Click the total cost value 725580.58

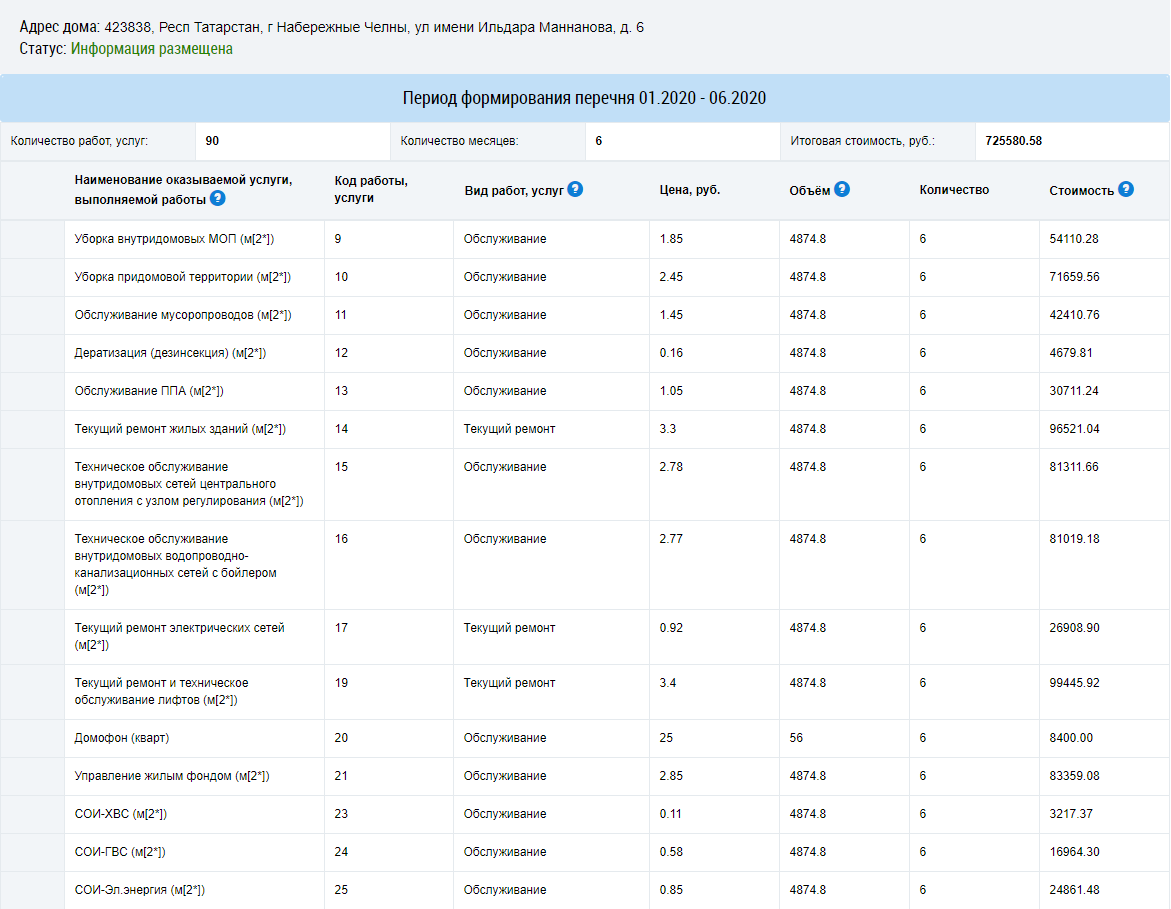coord(1013,141)
